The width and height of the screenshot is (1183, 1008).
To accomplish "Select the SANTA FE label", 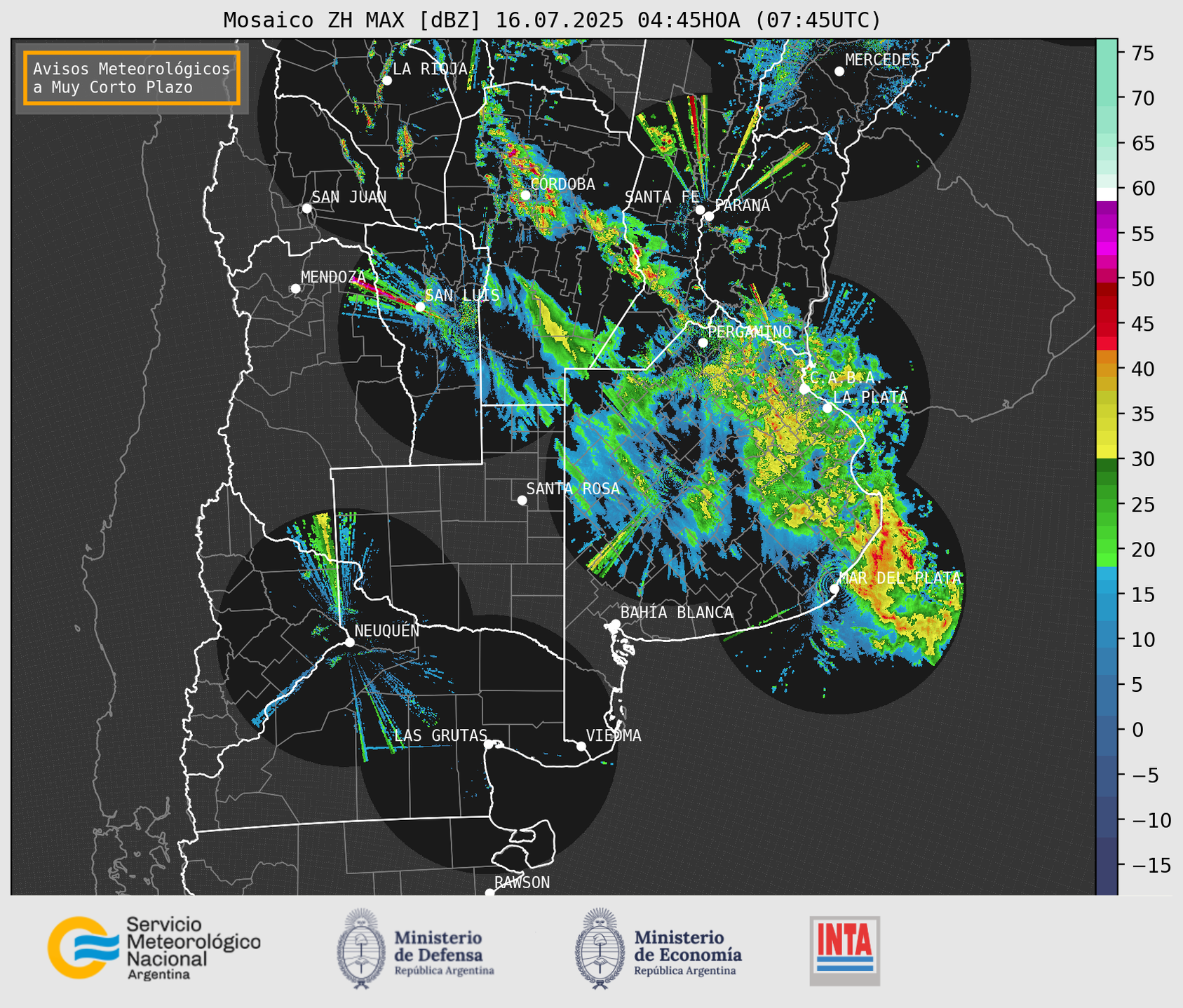I will [x=661, y=197].
